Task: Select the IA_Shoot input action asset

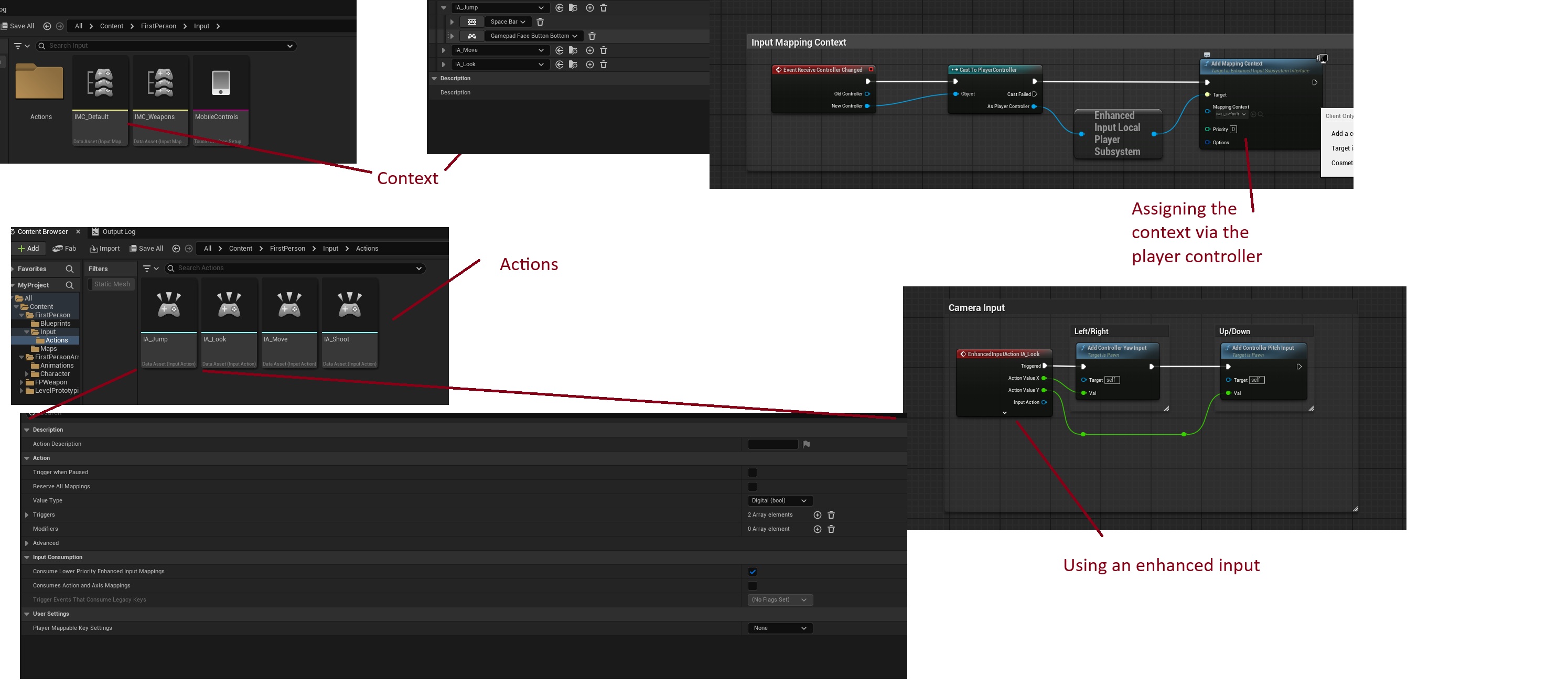Action: coord(349,323)
